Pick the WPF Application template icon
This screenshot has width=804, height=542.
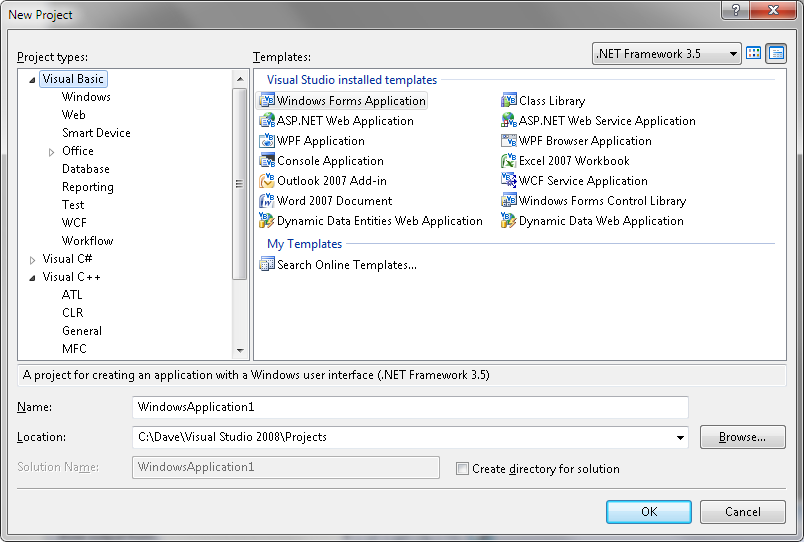tap(267, 141)
